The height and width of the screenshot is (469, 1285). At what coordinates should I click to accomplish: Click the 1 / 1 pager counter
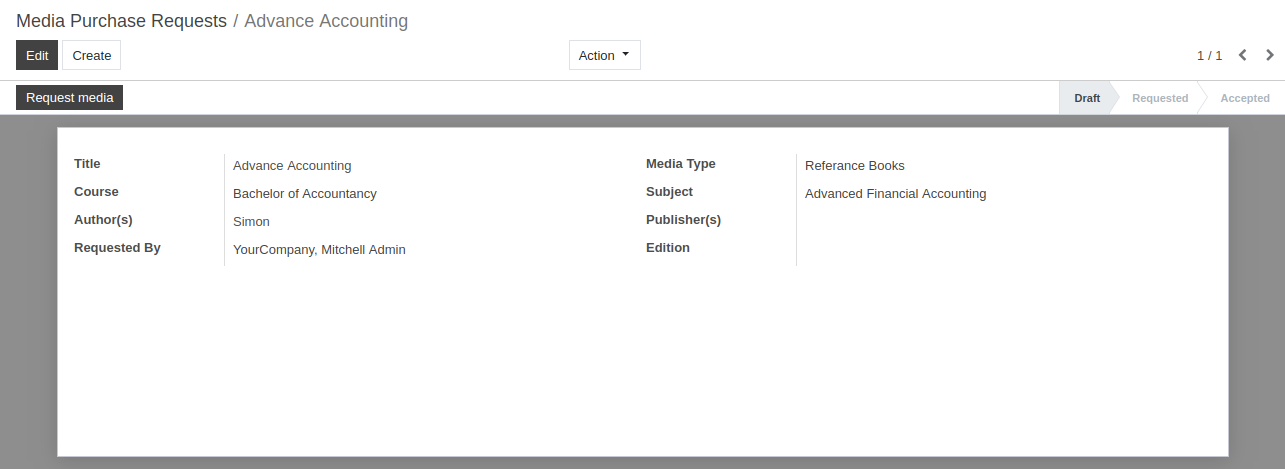pyautogui.click(x=1209, y=56)
